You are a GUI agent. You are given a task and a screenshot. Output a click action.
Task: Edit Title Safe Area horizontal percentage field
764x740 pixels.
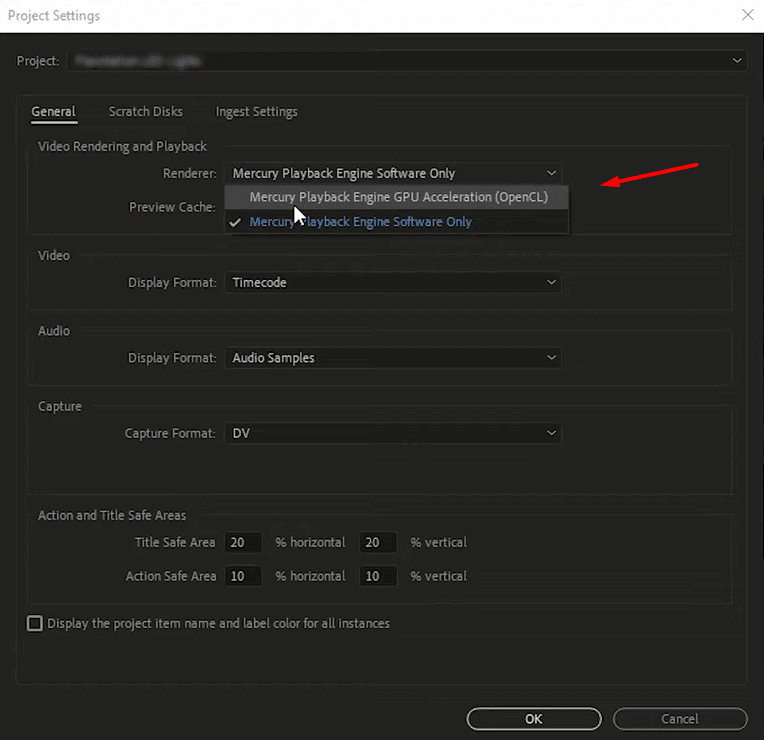click(x=243, y=543)
